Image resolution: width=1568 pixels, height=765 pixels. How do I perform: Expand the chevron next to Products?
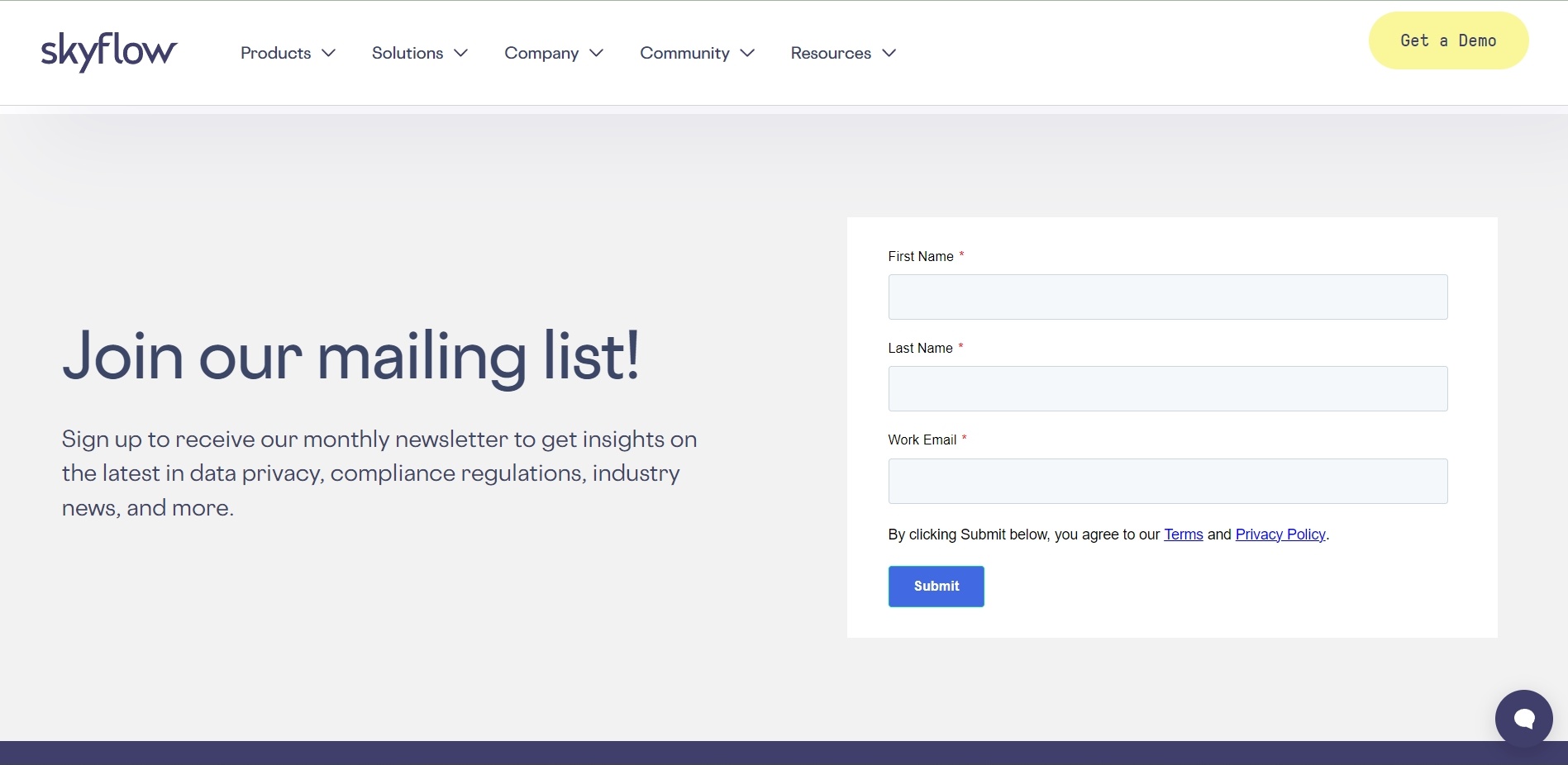328,53
